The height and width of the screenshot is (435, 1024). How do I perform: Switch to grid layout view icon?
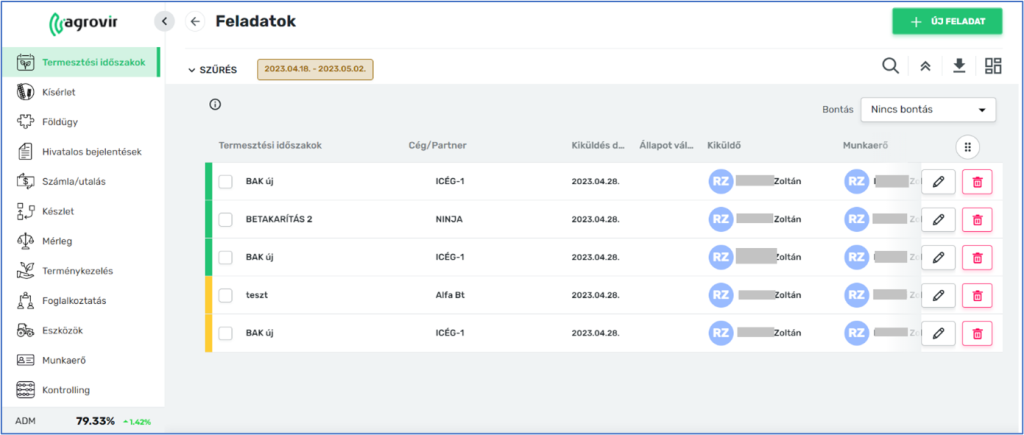click(993, 66)
